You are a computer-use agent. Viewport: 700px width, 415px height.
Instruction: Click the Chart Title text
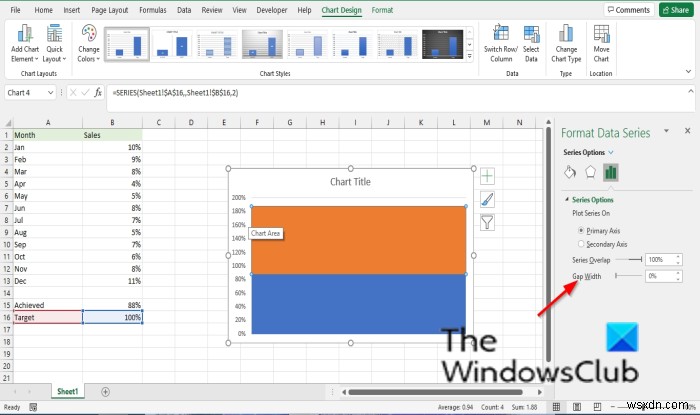click(x=350, y=182)
